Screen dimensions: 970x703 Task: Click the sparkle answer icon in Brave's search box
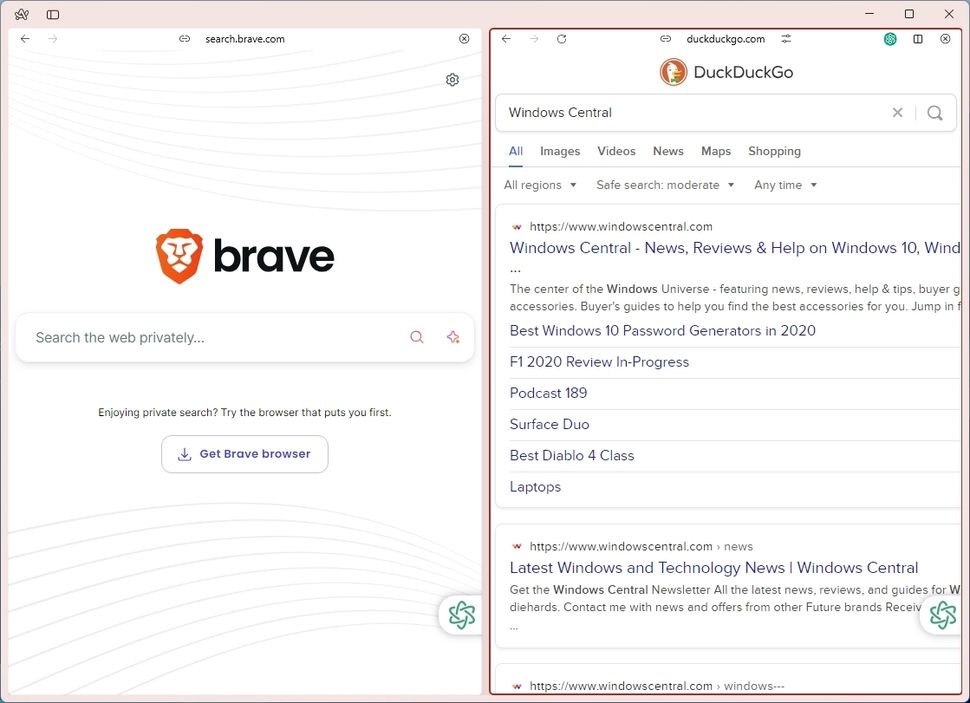[452, 337]
